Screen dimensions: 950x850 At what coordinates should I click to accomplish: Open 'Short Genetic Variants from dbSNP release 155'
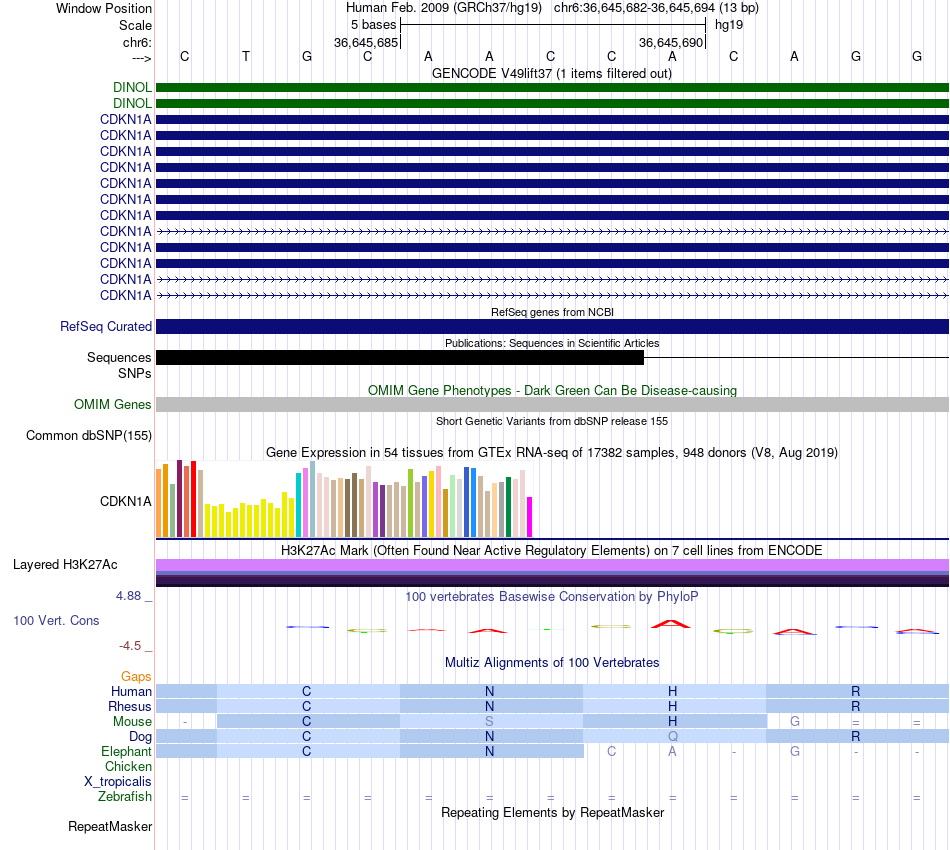tap(552, 421)
